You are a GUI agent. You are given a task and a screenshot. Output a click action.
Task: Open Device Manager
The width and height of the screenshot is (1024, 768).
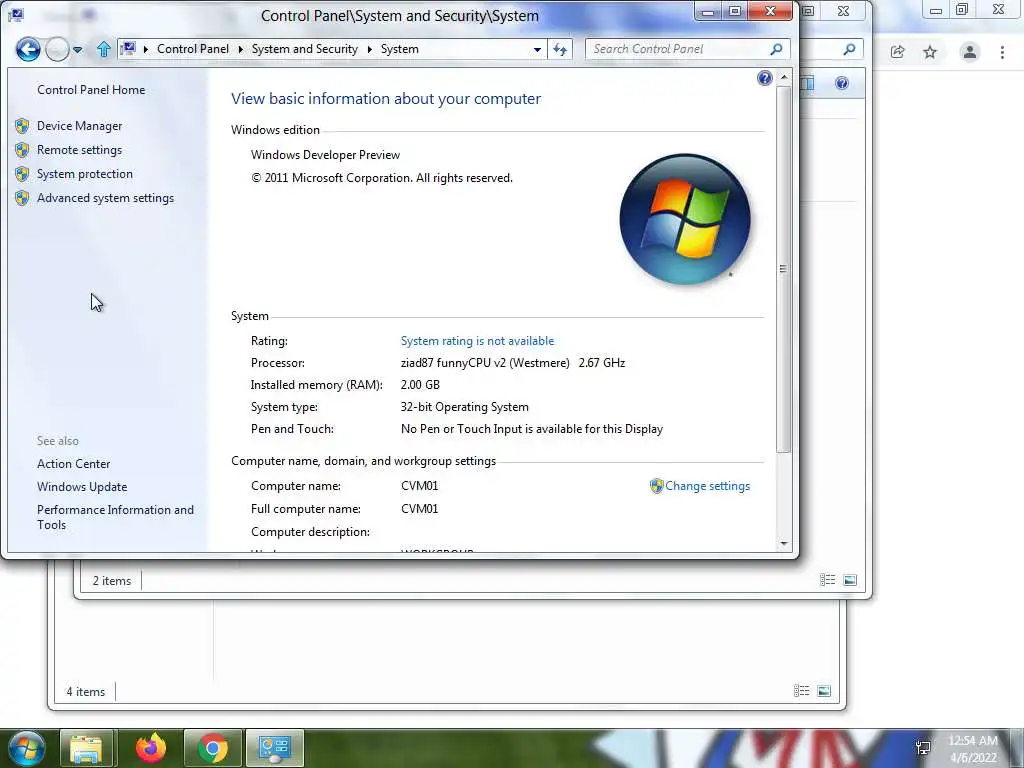[79, 125]
